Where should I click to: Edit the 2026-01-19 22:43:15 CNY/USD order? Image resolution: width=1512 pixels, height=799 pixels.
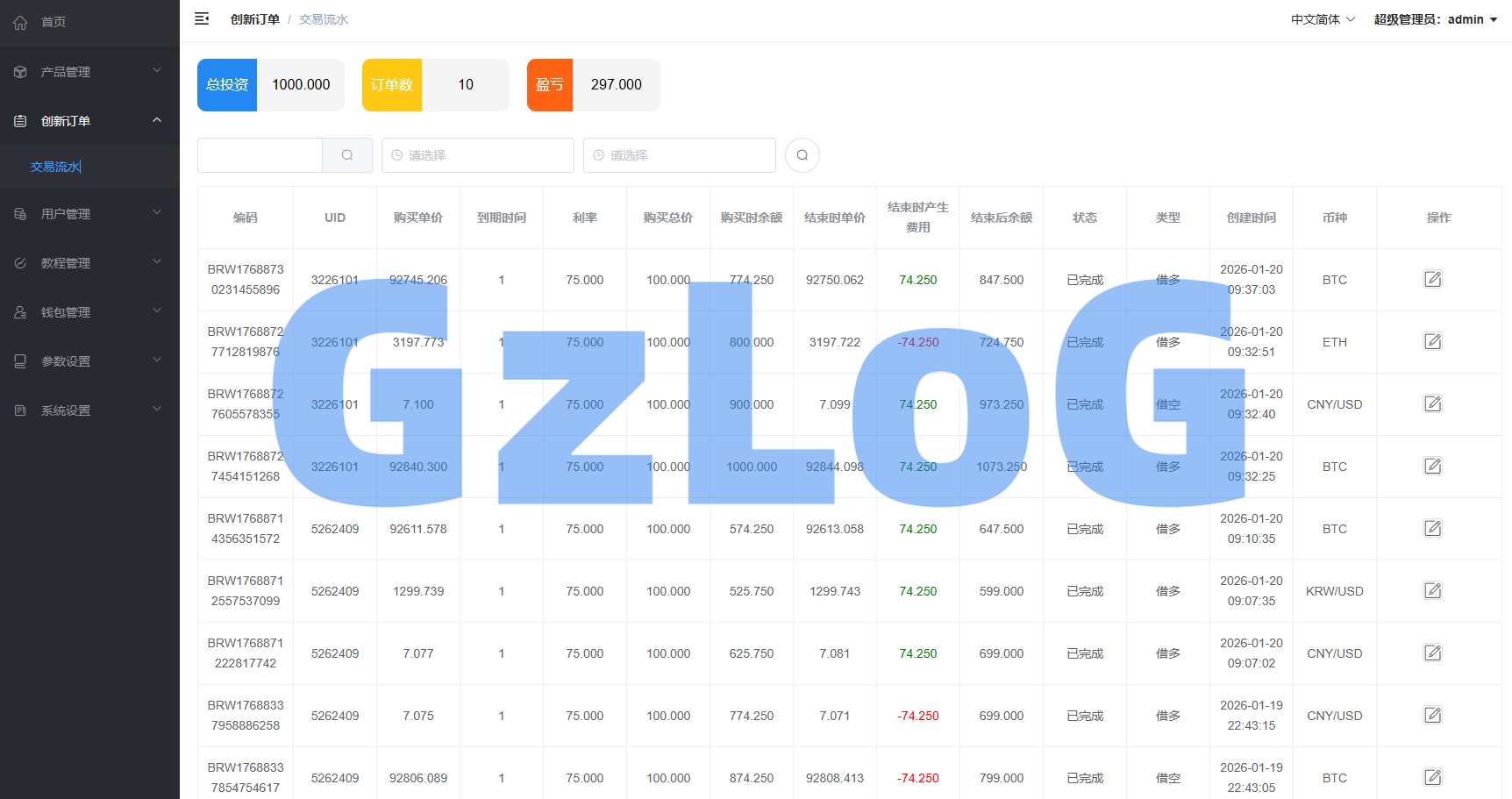click(1432, 715)
